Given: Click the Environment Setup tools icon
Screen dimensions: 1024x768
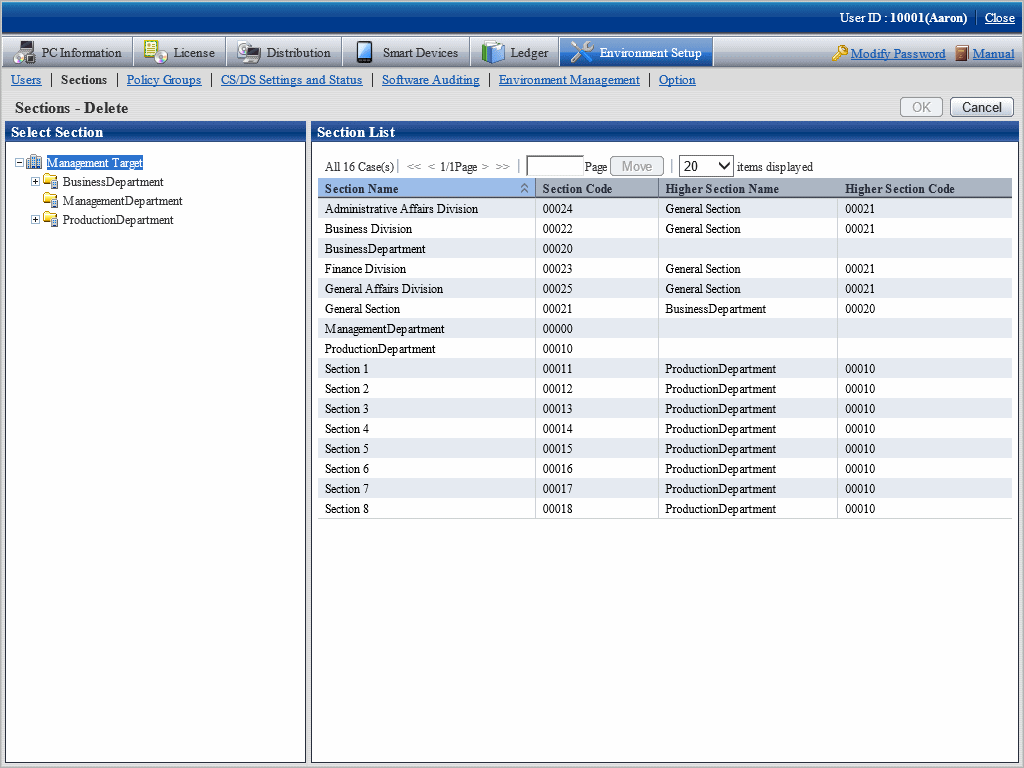Looking at the screenshot, I should [581, 52].
